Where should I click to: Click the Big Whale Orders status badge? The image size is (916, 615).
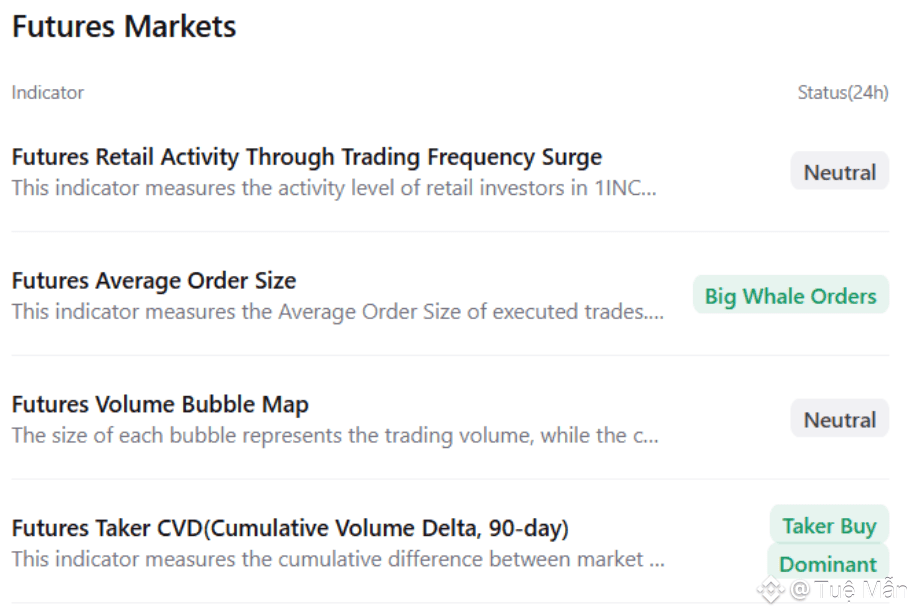[790, 296]
